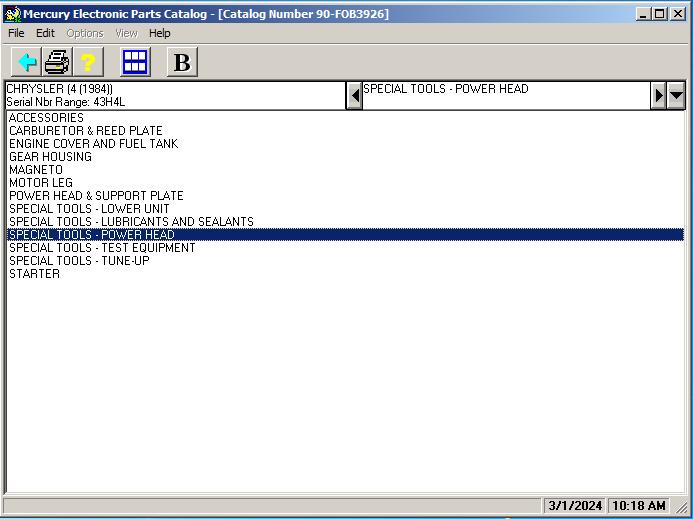Click the printer icon to print

coord(57,62)
